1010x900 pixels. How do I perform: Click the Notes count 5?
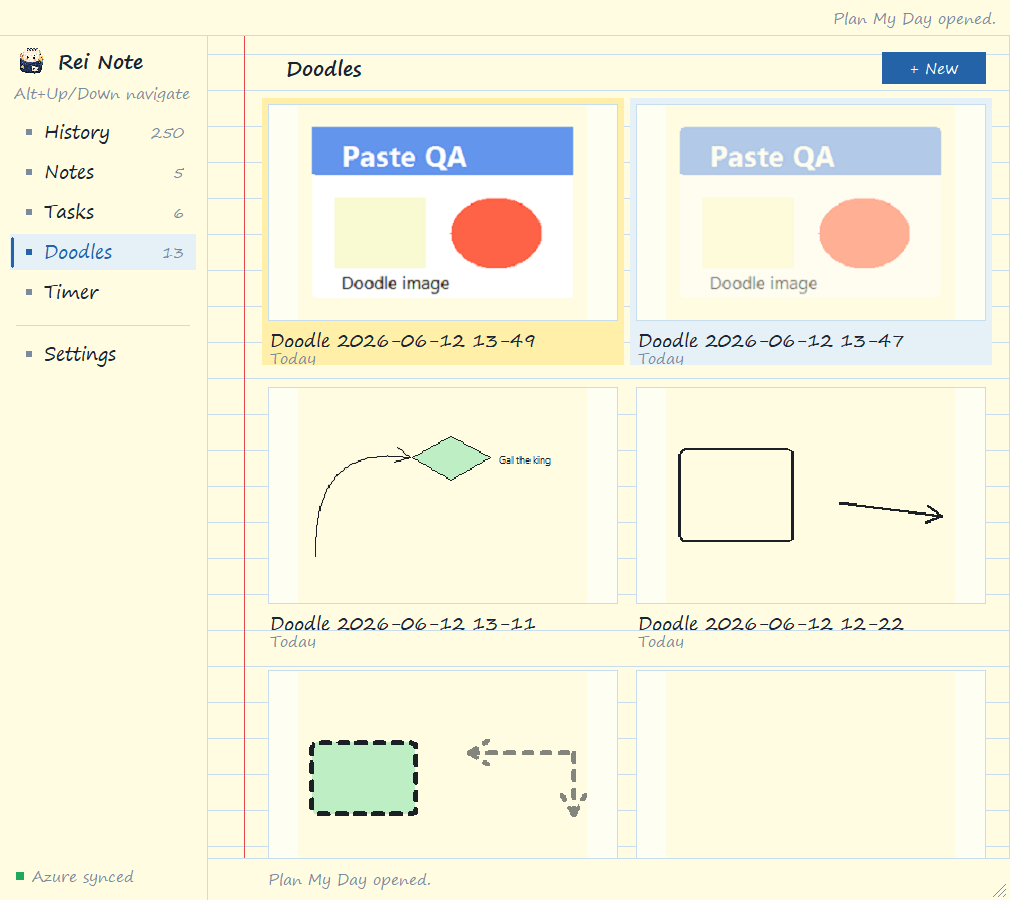178,173
